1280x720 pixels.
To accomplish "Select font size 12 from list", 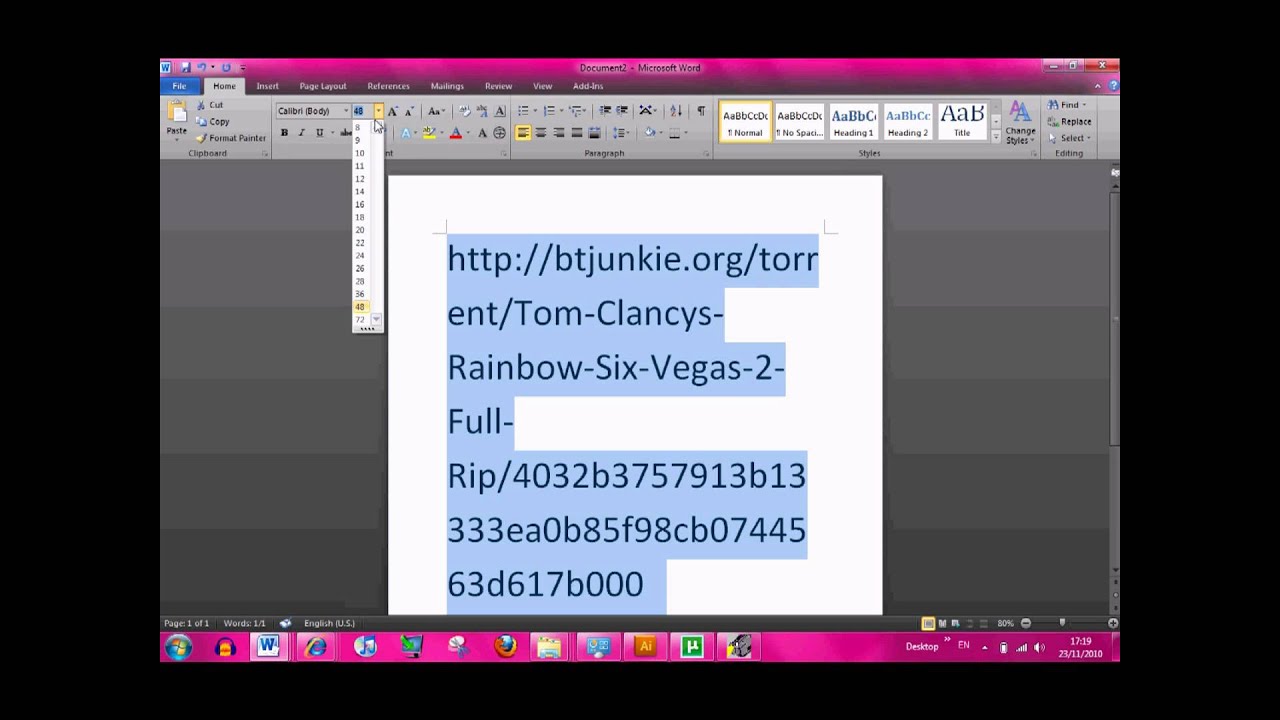I will click(x=360, y=179).
